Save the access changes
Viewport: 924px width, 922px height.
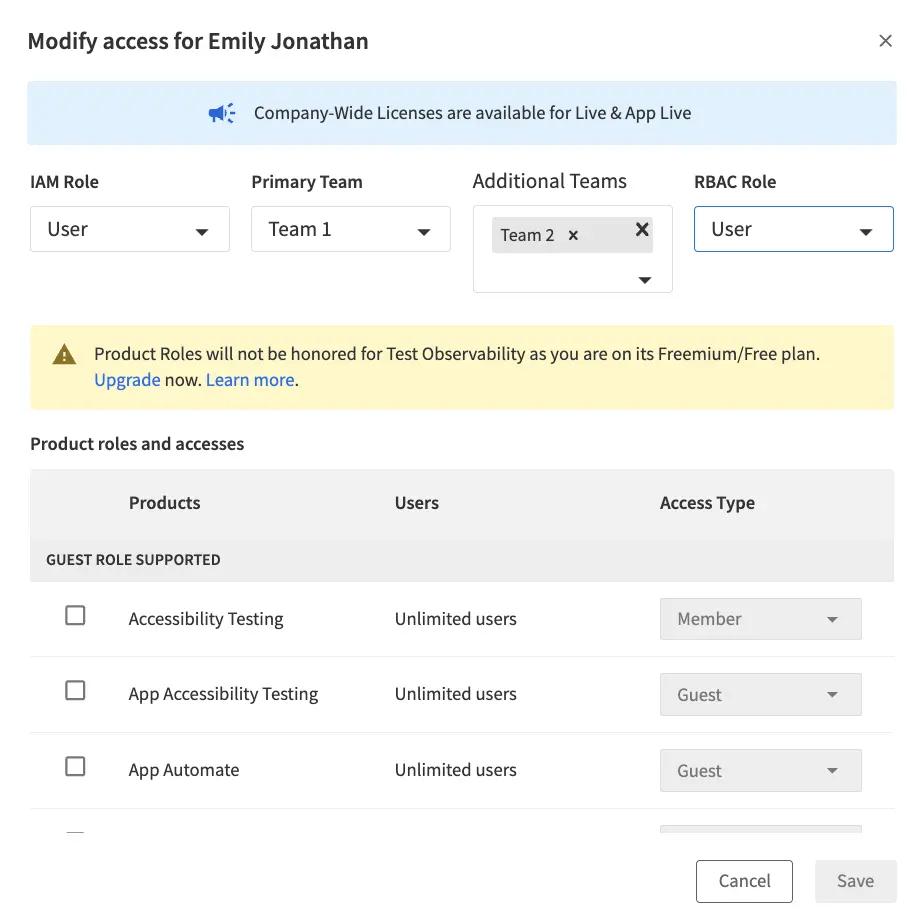(855, 881)
